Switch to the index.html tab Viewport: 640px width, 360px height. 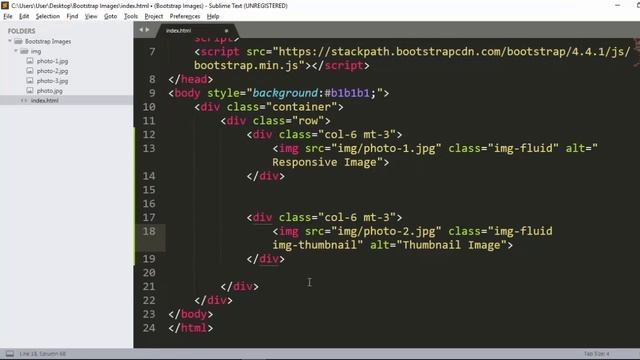(178, 31)
